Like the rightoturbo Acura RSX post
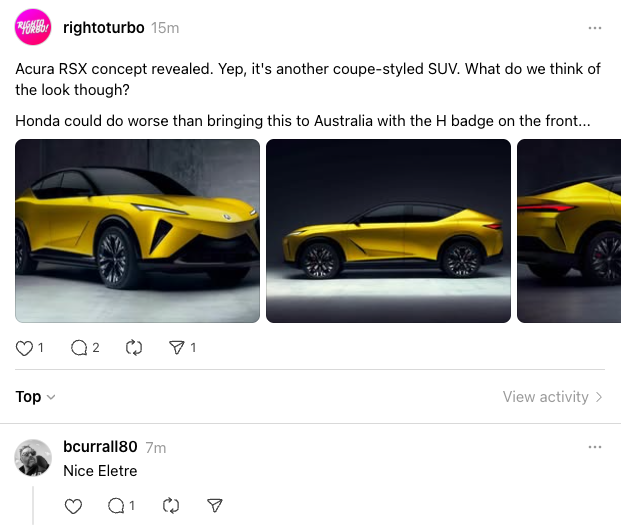The image size is (621, 529). coord(24,348)
